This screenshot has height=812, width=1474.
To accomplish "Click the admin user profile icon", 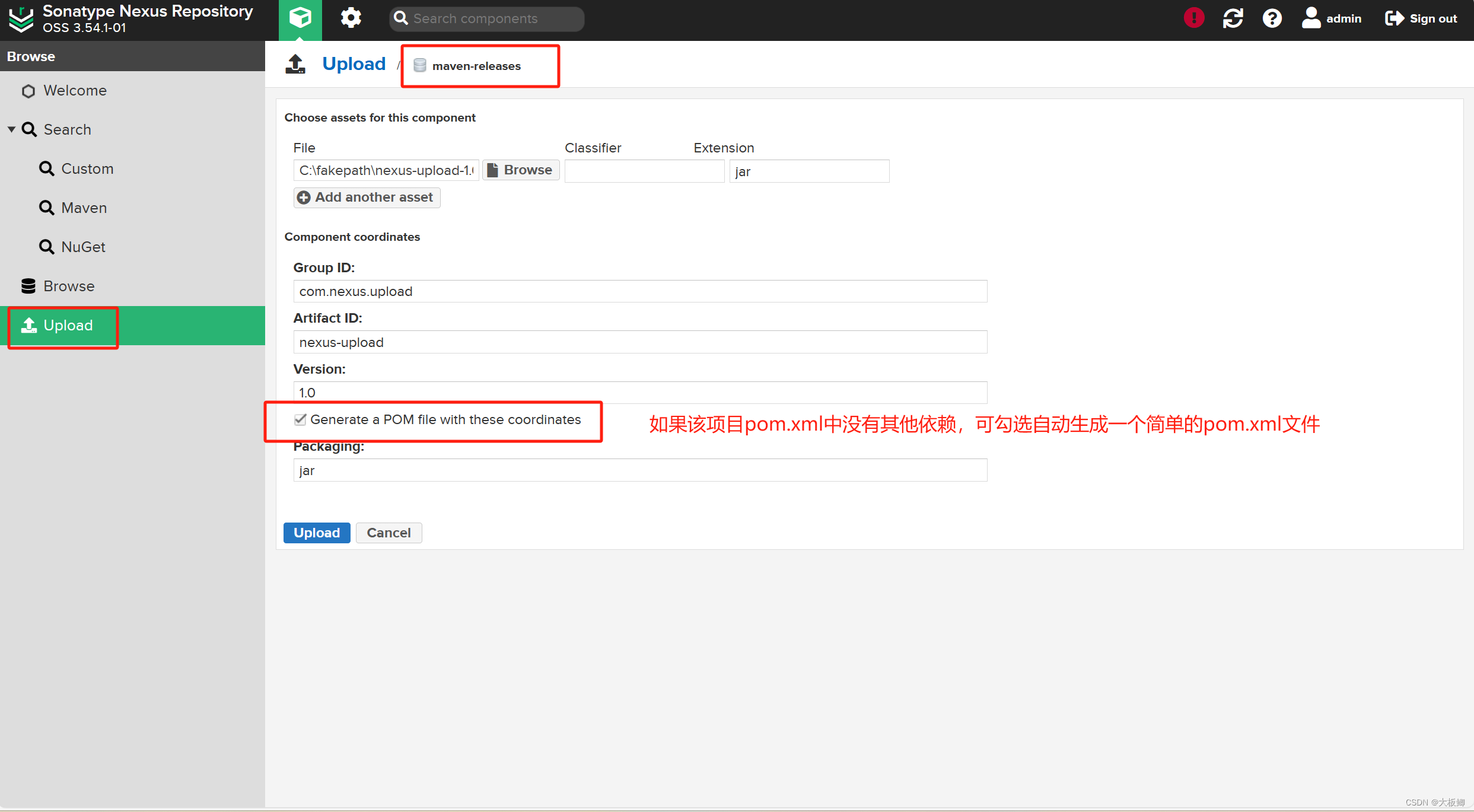I will pos(1311,18).
